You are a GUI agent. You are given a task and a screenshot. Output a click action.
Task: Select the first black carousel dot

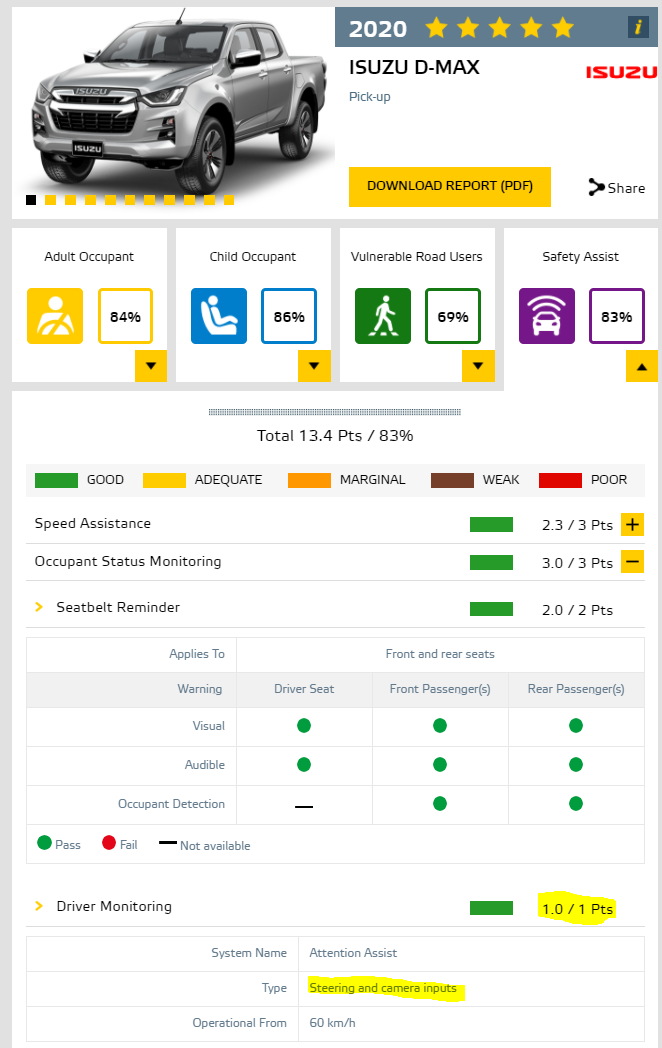click(x=31, y=200)
